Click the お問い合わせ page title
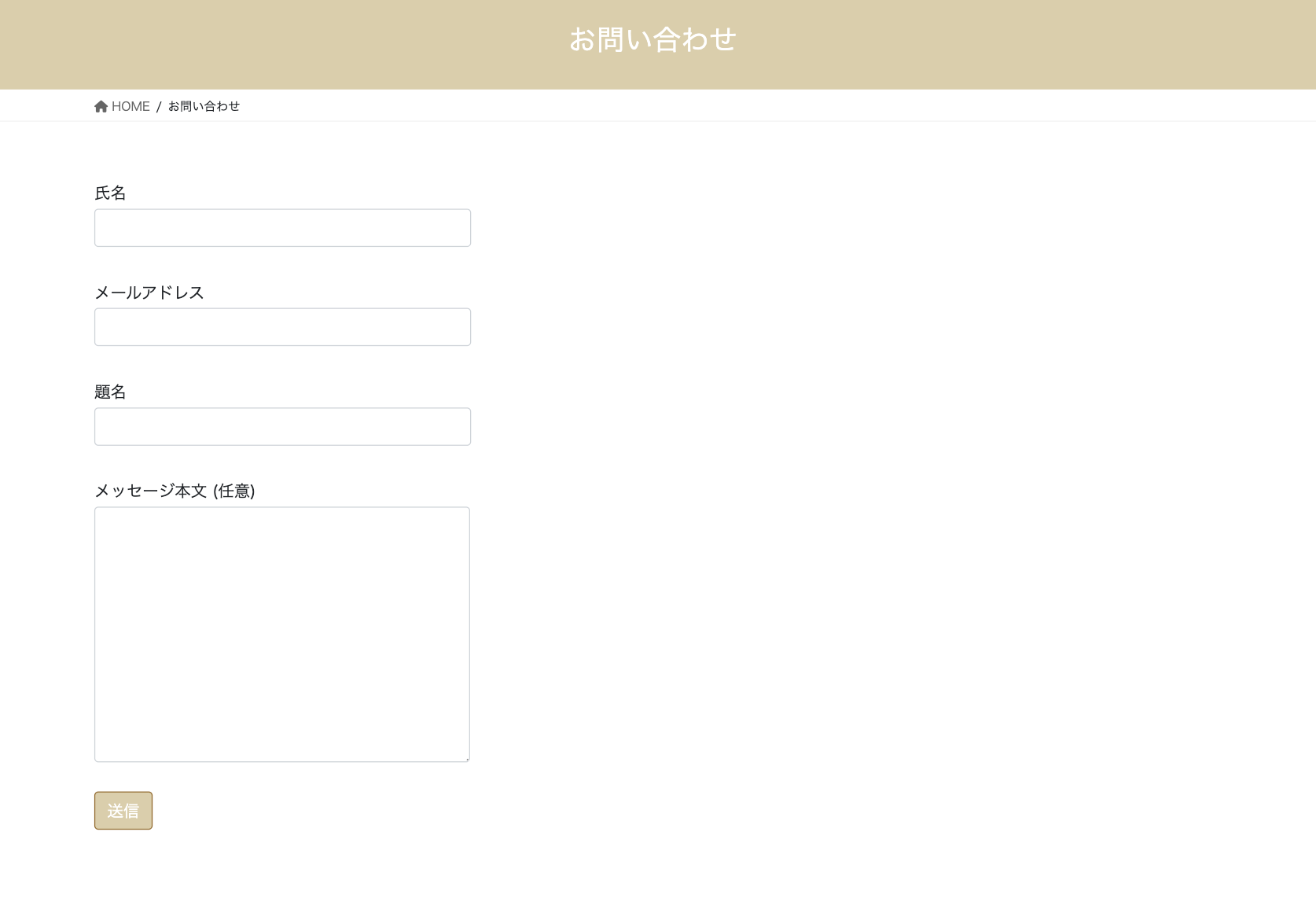The image size is (1316, 920). [654, 39]
